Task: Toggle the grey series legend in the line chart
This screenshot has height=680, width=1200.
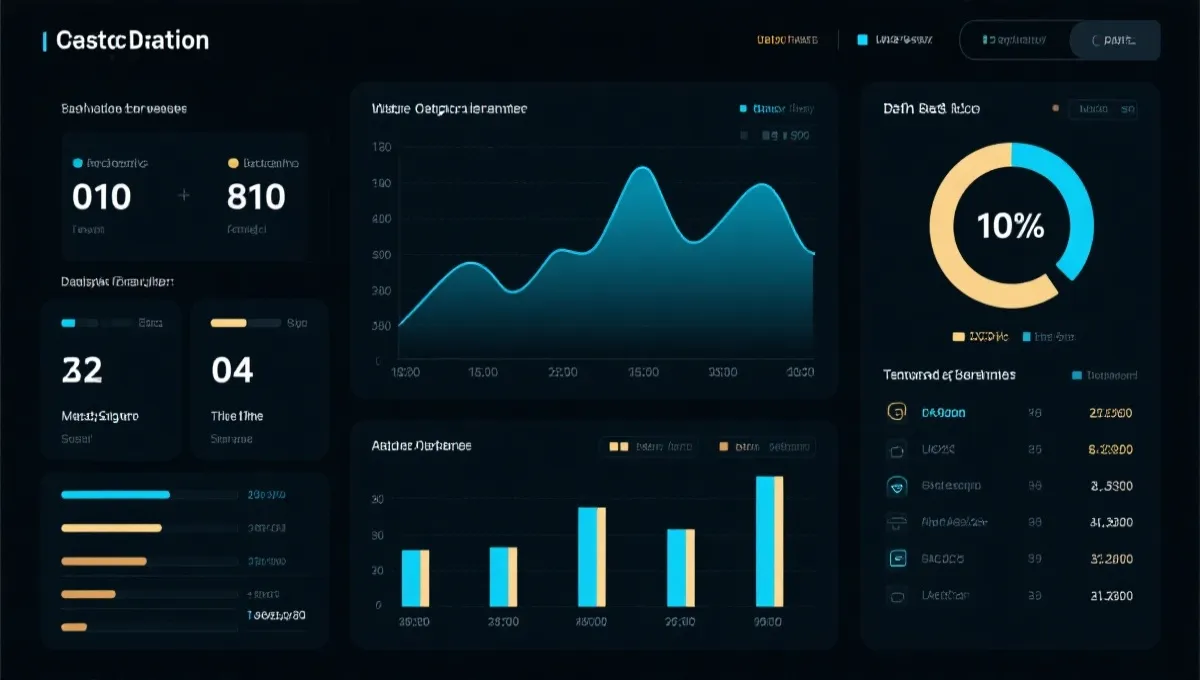Action: (x=776, y=135)
